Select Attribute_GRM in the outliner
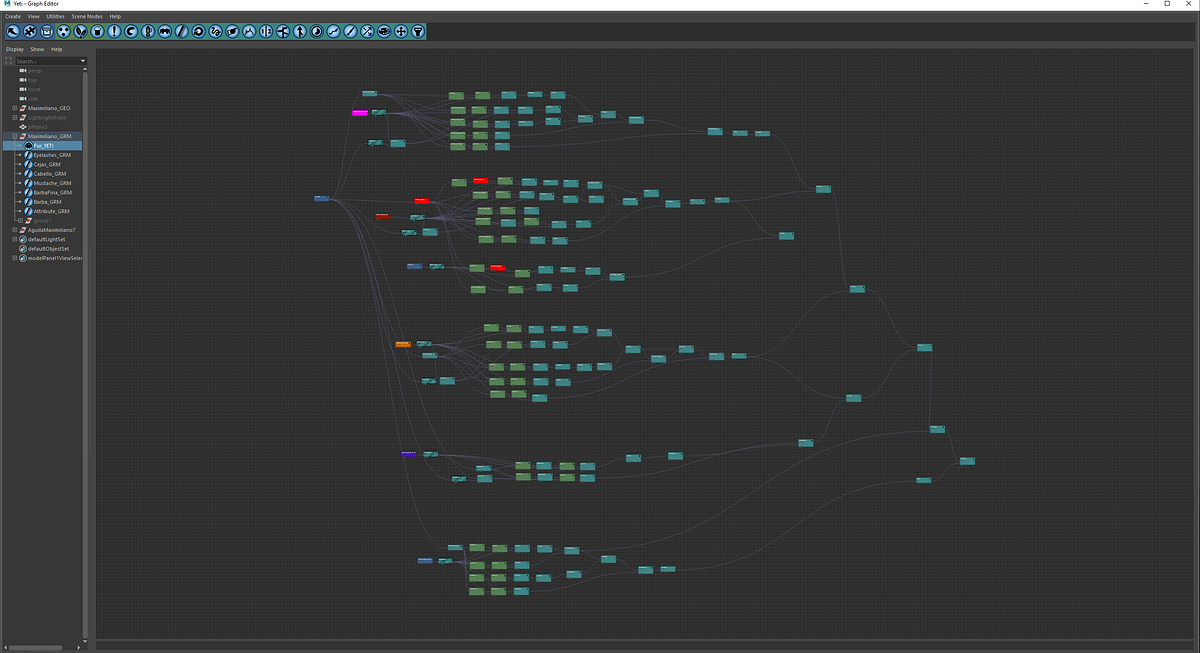Screen dimensions: 1200x653 [x=52, y=211]
